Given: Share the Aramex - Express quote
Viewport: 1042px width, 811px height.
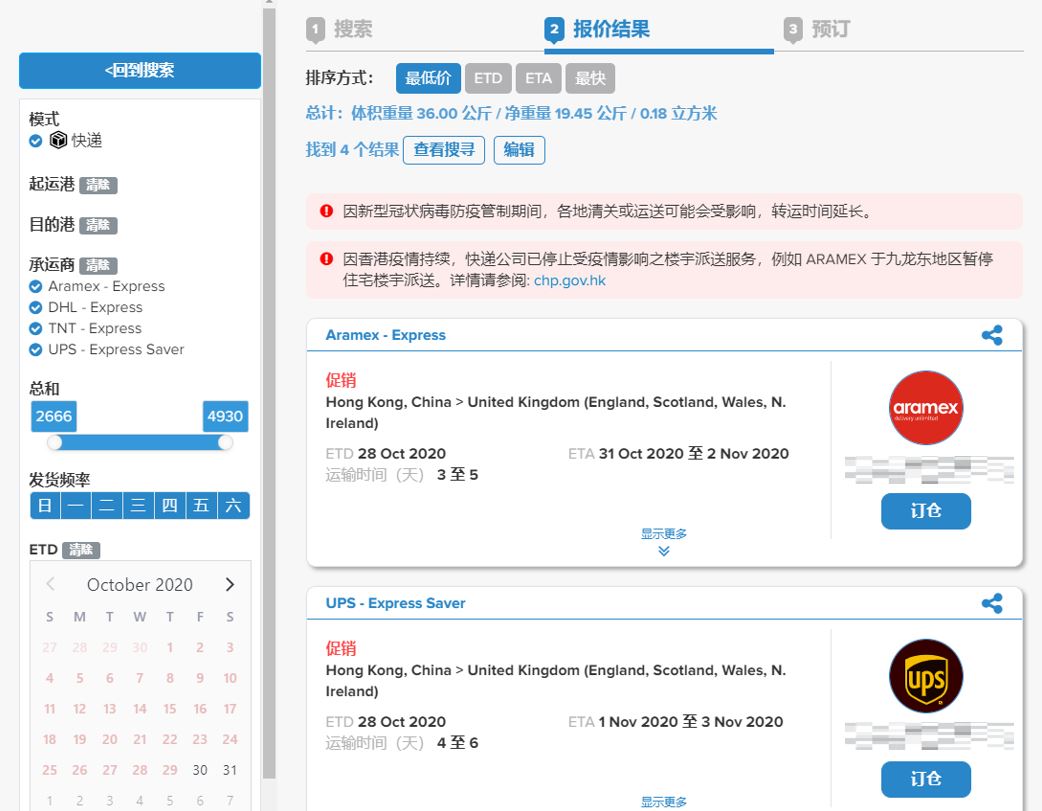Looking at the screenshot, I should [x=991, y=335].
